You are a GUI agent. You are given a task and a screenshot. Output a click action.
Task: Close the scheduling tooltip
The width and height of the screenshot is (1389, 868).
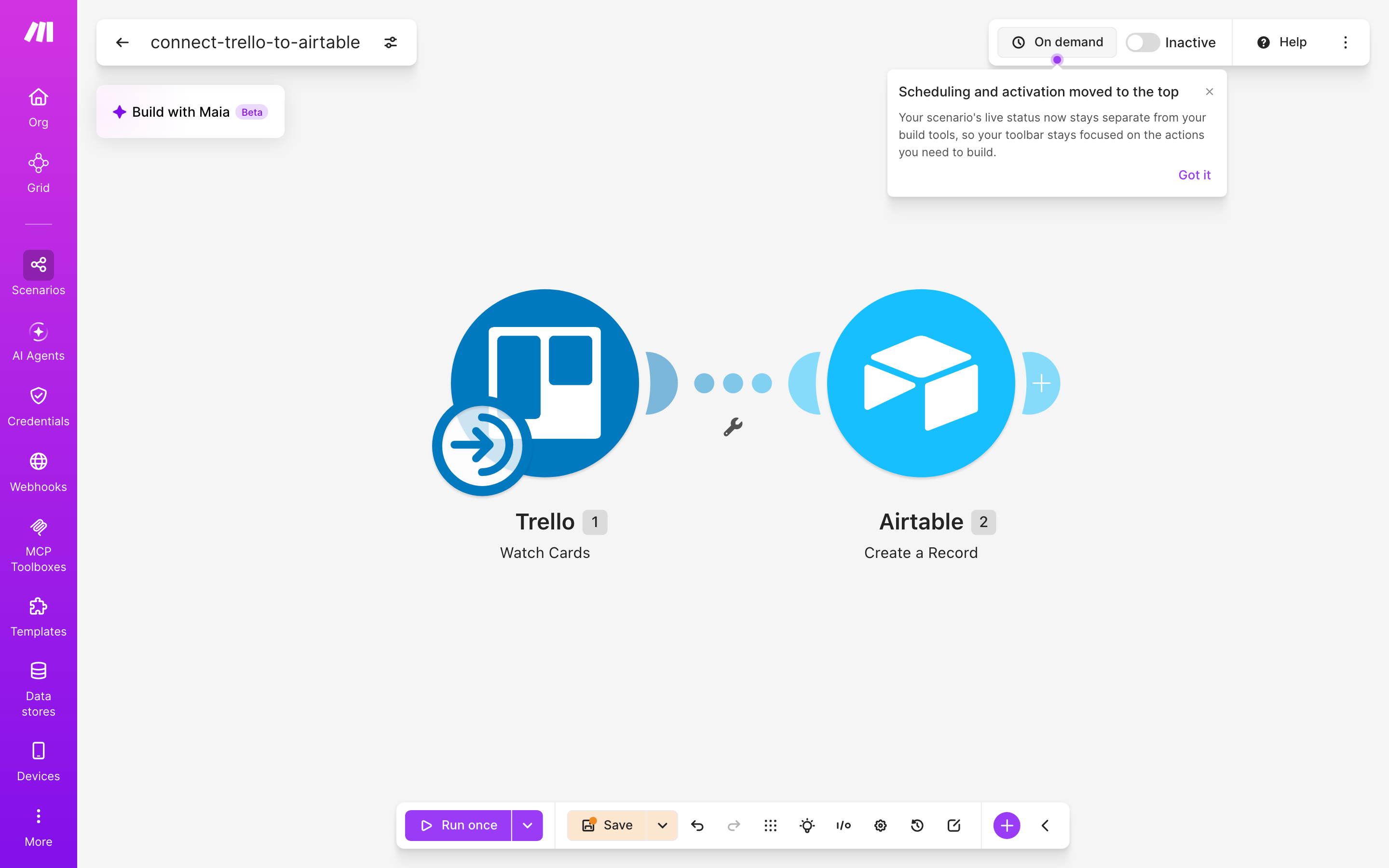(x=1210, y=92)
